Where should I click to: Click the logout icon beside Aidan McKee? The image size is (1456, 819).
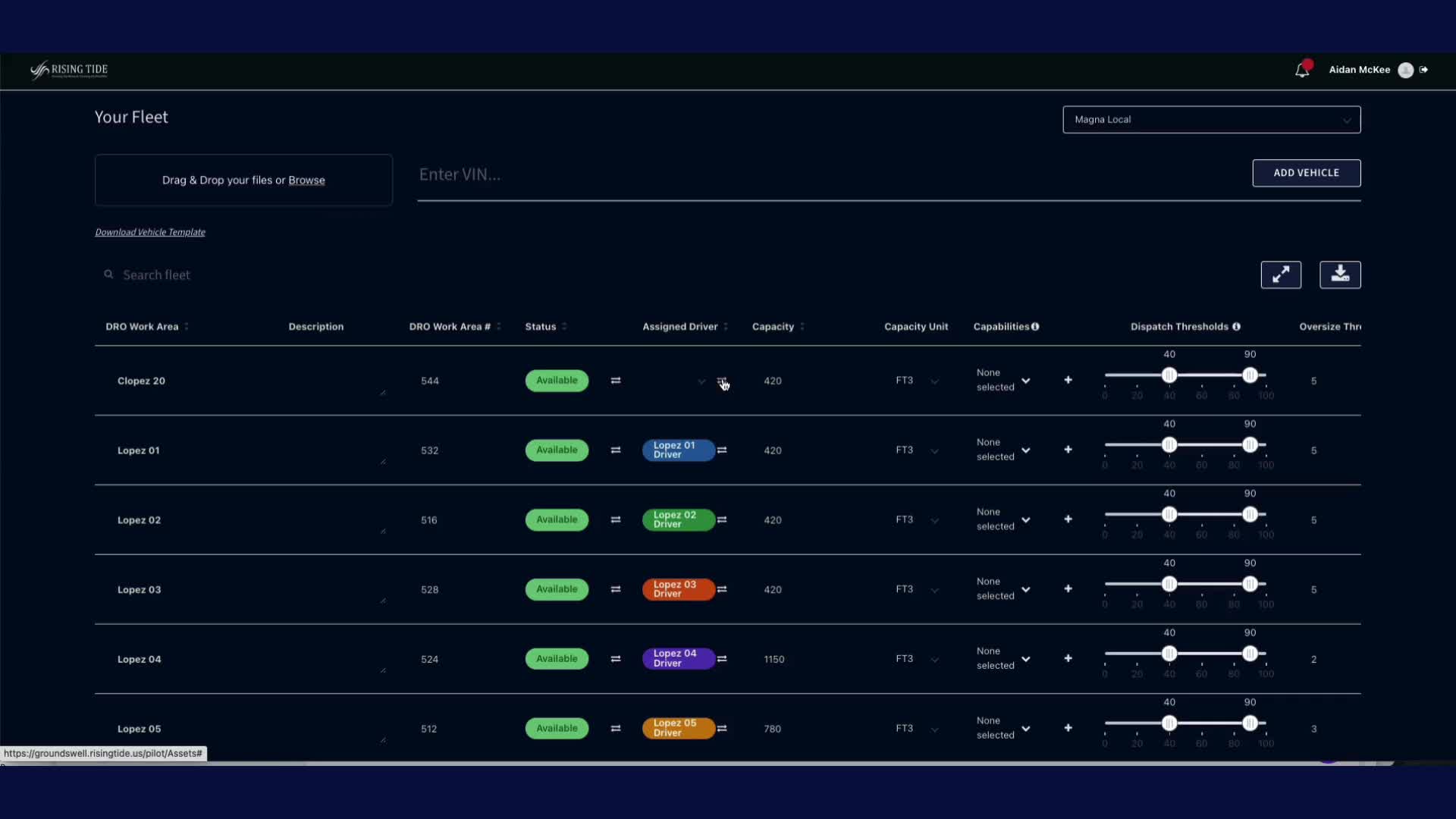(x=1424, y=70)
